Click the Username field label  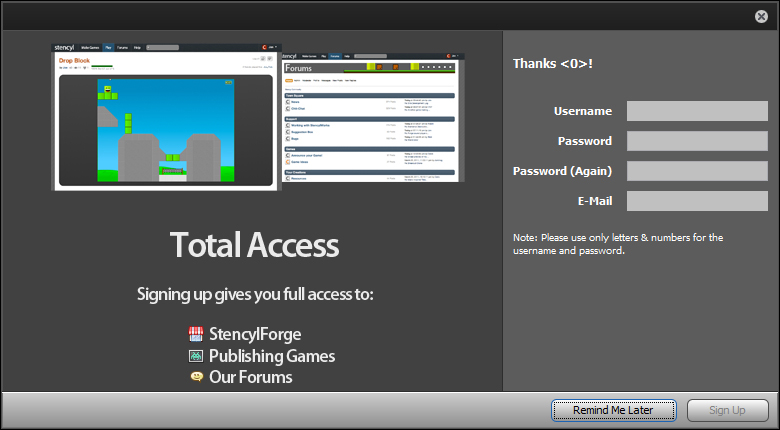pyautogui.click(x=583, y=111)
